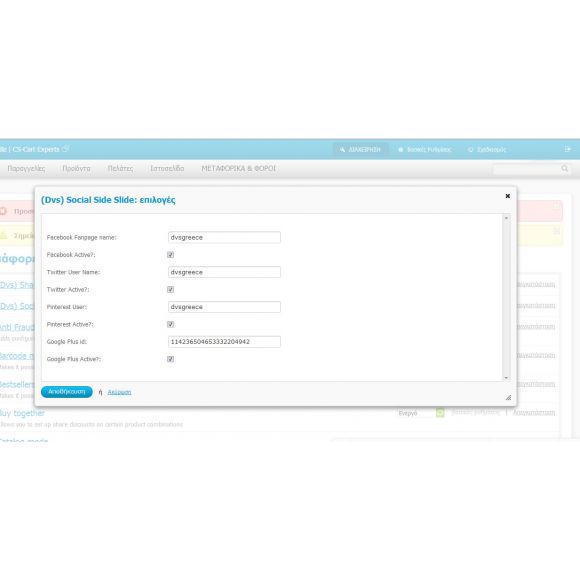Click Βασικές ρυθμίσεις link in Buy together row
580x580 pixels.
click(475, 412)
